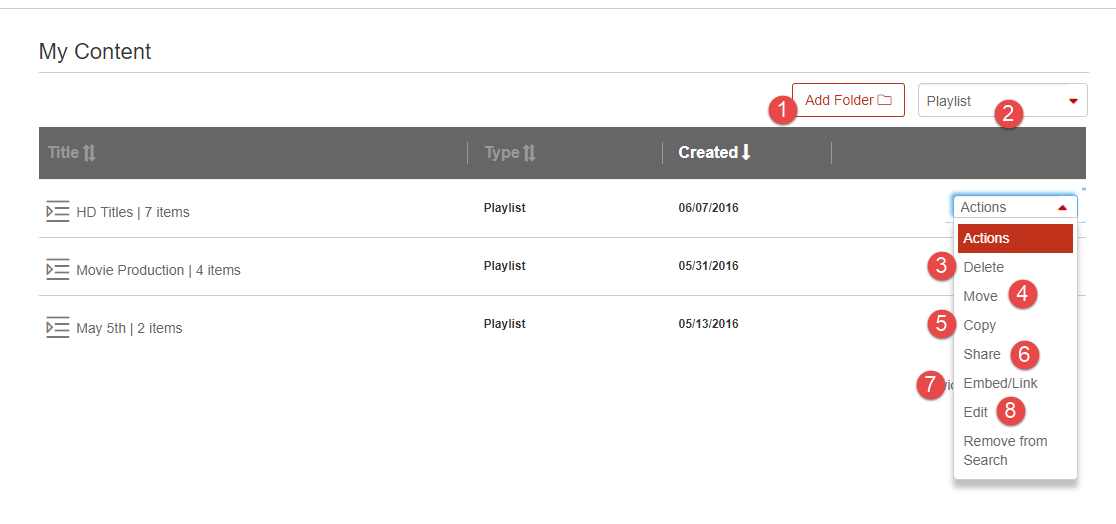This screenshot has height=524, width=1116.
Task: Click the folder icon in Add Folder
Action: [x=884, y=100]
